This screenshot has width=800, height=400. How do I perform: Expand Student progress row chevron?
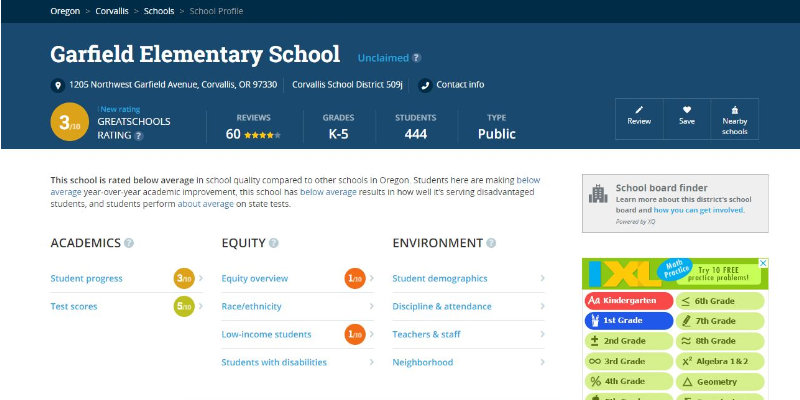tap(201, 279)
